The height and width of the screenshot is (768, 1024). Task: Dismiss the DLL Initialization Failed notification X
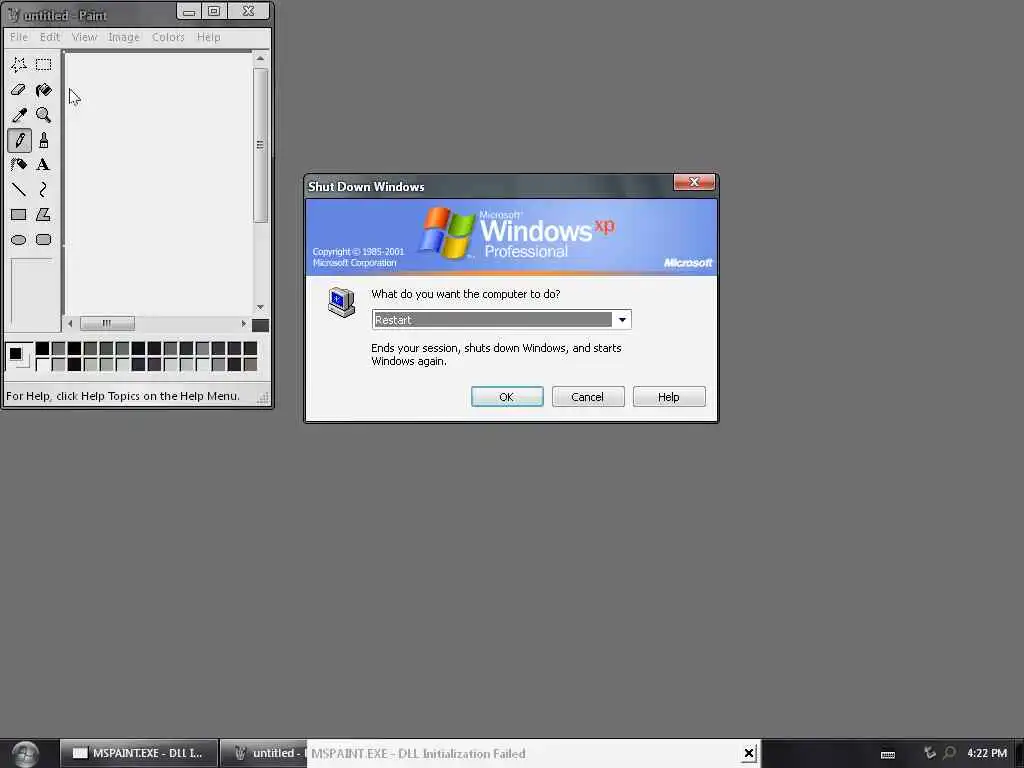click(748, 754)
